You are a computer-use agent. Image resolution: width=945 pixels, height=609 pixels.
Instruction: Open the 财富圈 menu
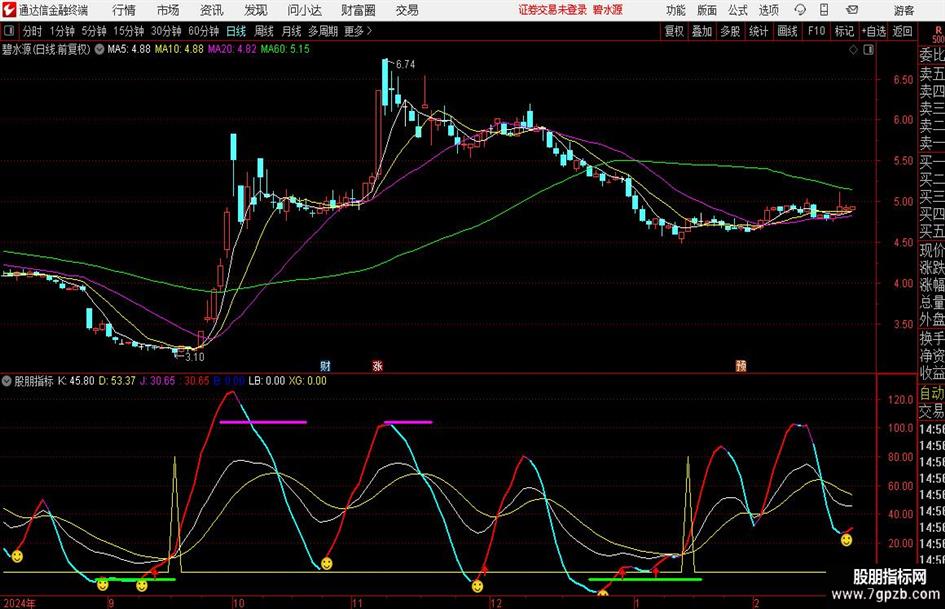point(358,10)
